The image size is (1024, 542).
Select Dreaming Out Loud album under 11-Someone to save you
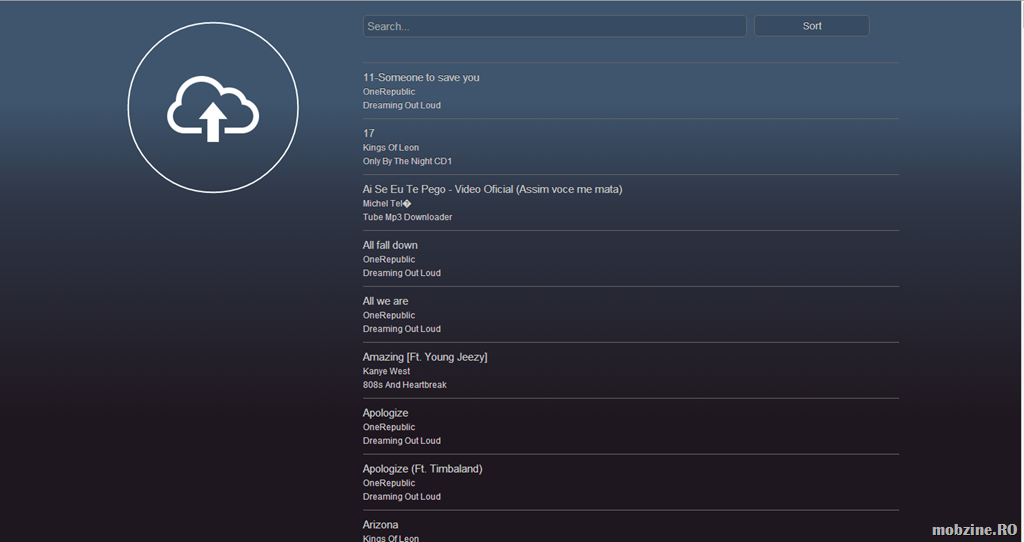(x=402, y=105)
